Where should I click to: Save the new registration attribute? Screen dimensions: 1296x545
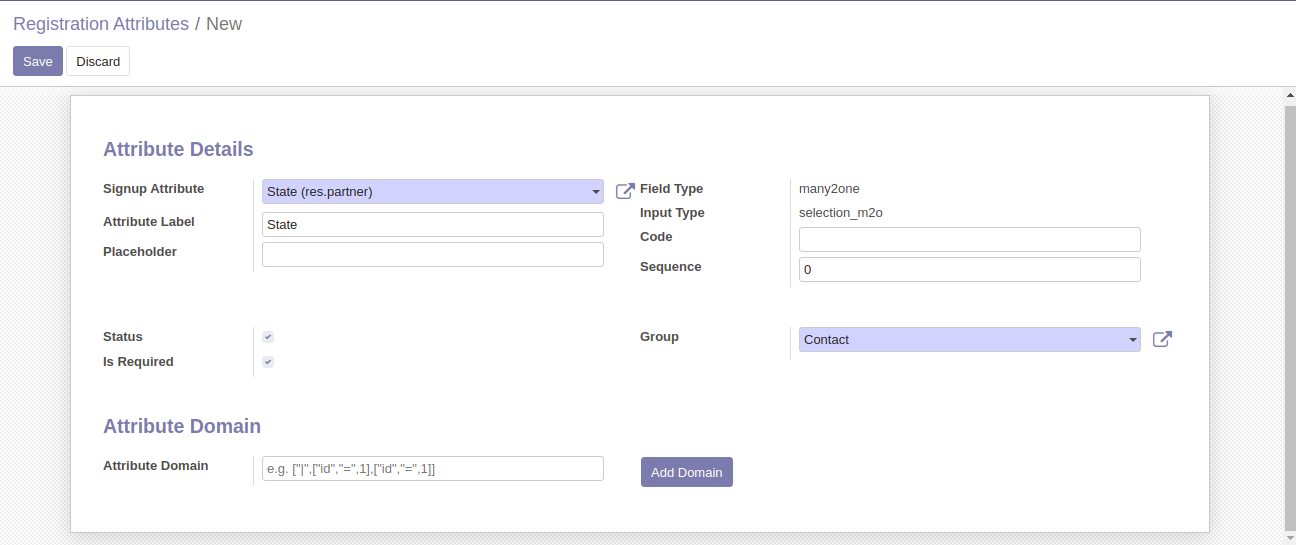[37, 61]
